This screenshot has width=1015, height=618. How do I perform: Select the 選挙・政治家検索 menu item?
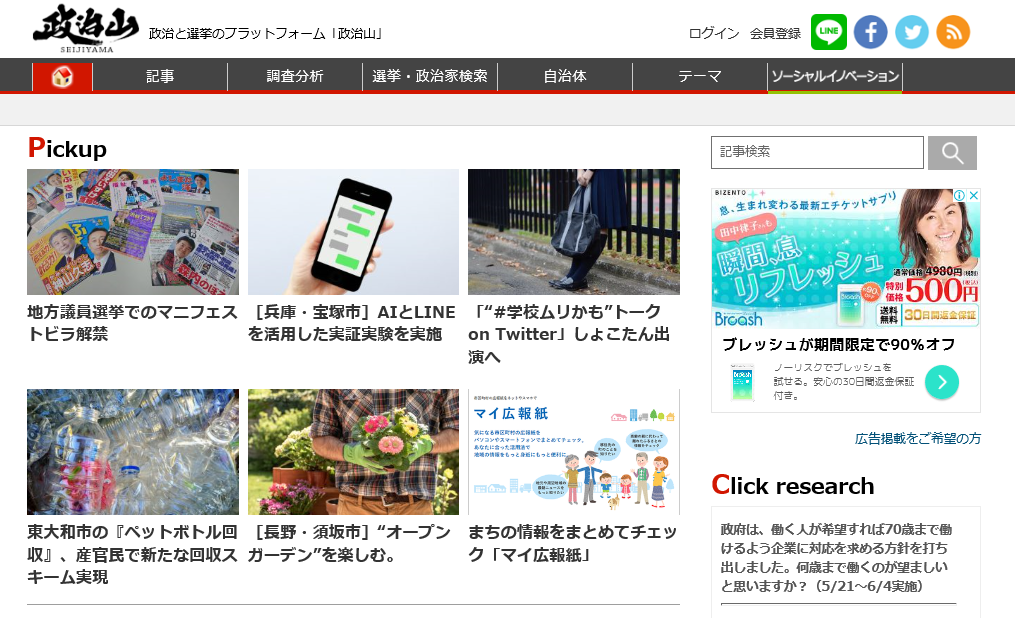pos(430,76)
